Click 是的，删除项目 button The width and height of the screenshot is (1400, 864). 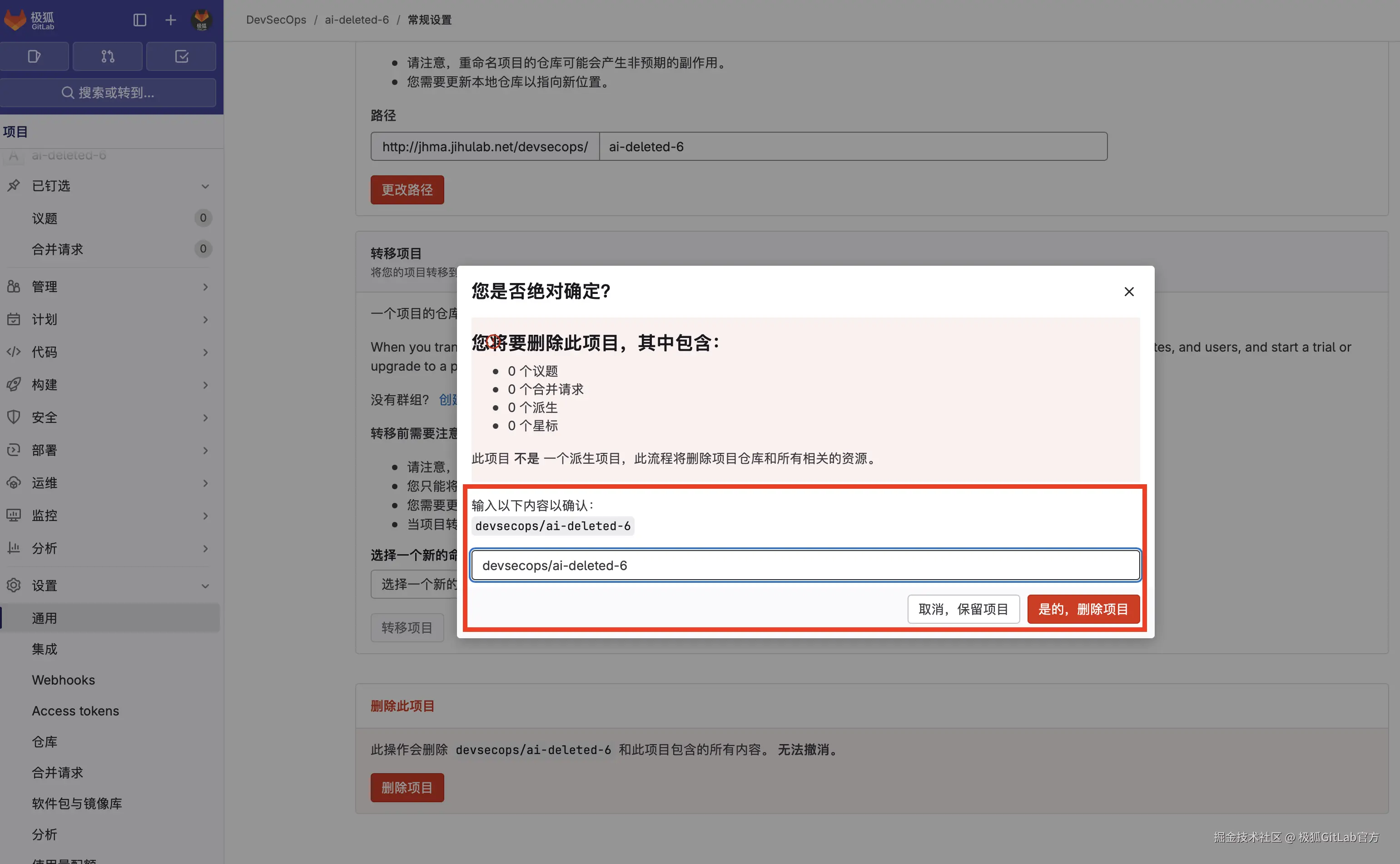point(1083,609)
